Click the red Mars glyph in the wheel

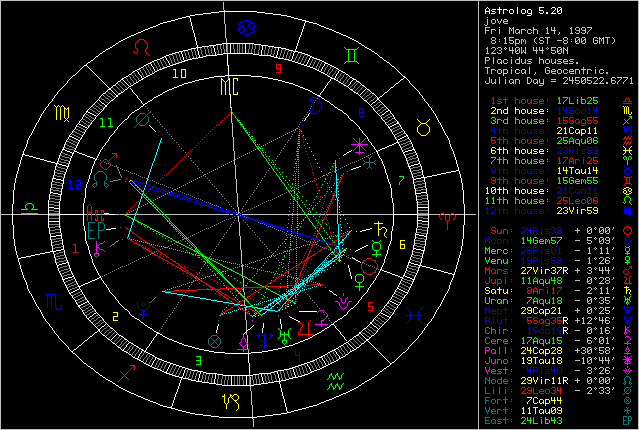pyautogui.click(x=108, y=161)
